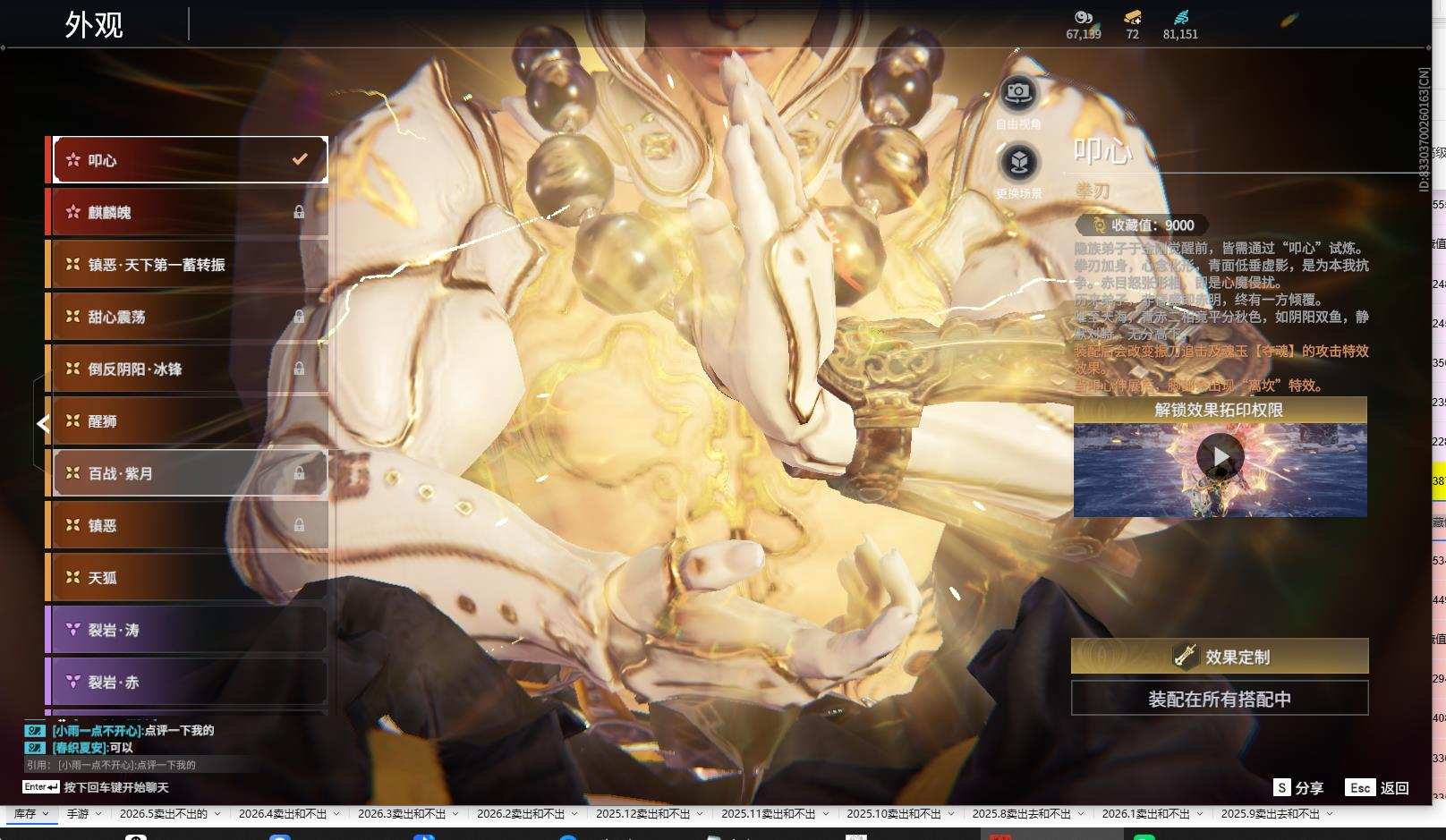Click the 收藏值: 9000 label
1446x840 pixels.
click(1143, 225)
